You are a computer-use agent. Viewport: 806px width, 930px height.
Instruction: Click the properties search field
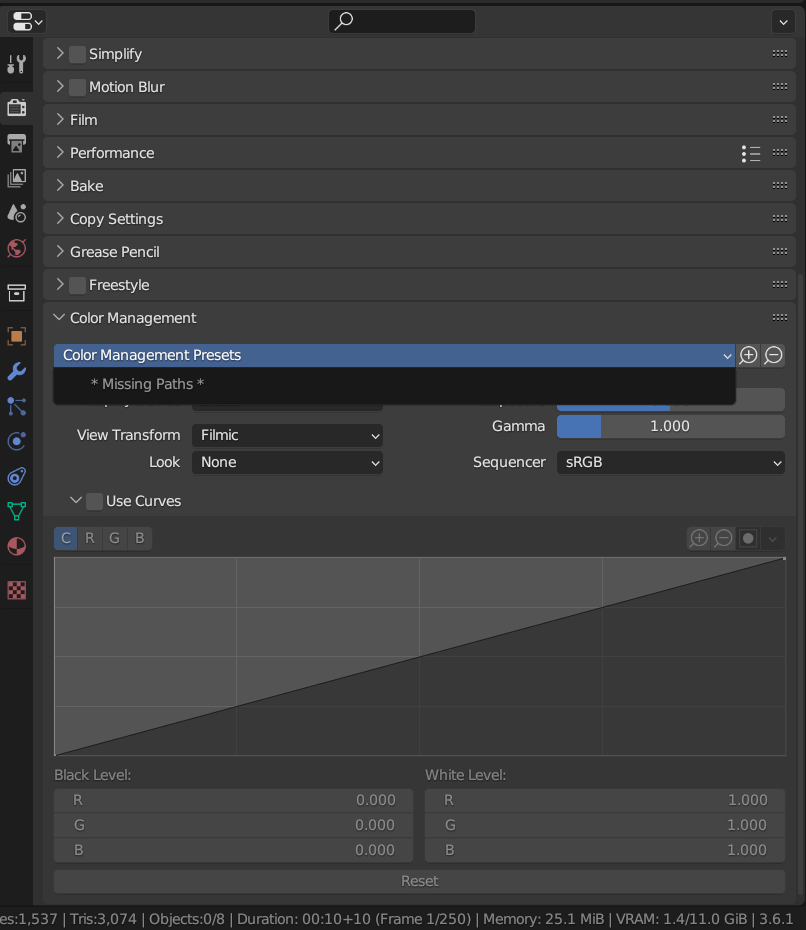(402, 21)
